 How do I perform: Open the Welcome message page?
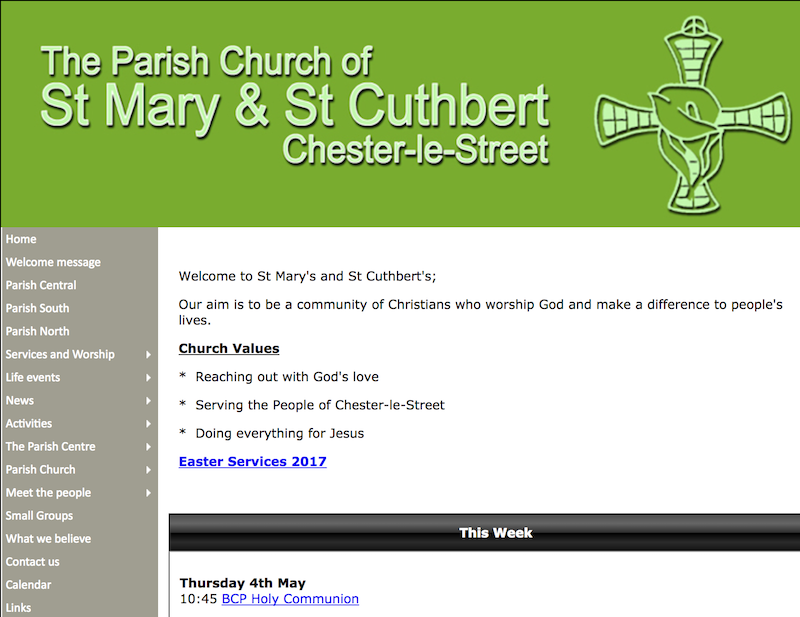coord(53,262)
